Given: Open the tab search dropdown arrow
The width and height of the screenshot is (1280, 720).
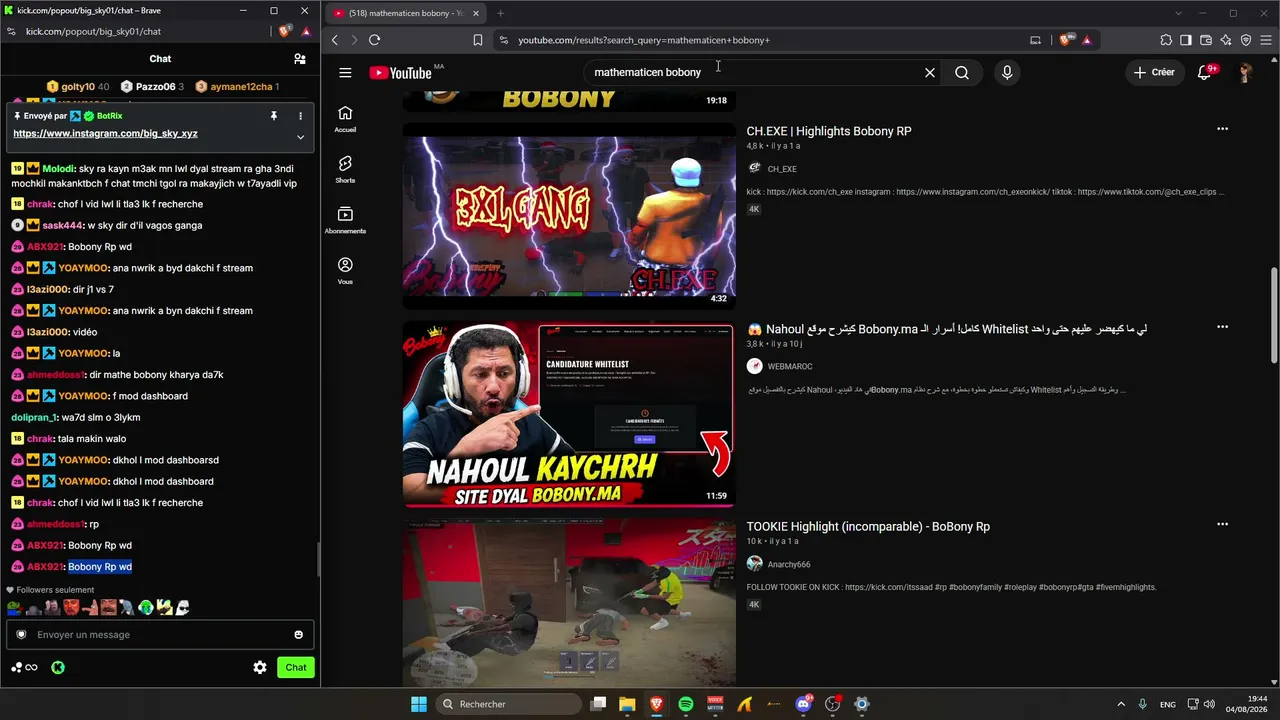Looking at the screenshot, I should (1179, 13).
